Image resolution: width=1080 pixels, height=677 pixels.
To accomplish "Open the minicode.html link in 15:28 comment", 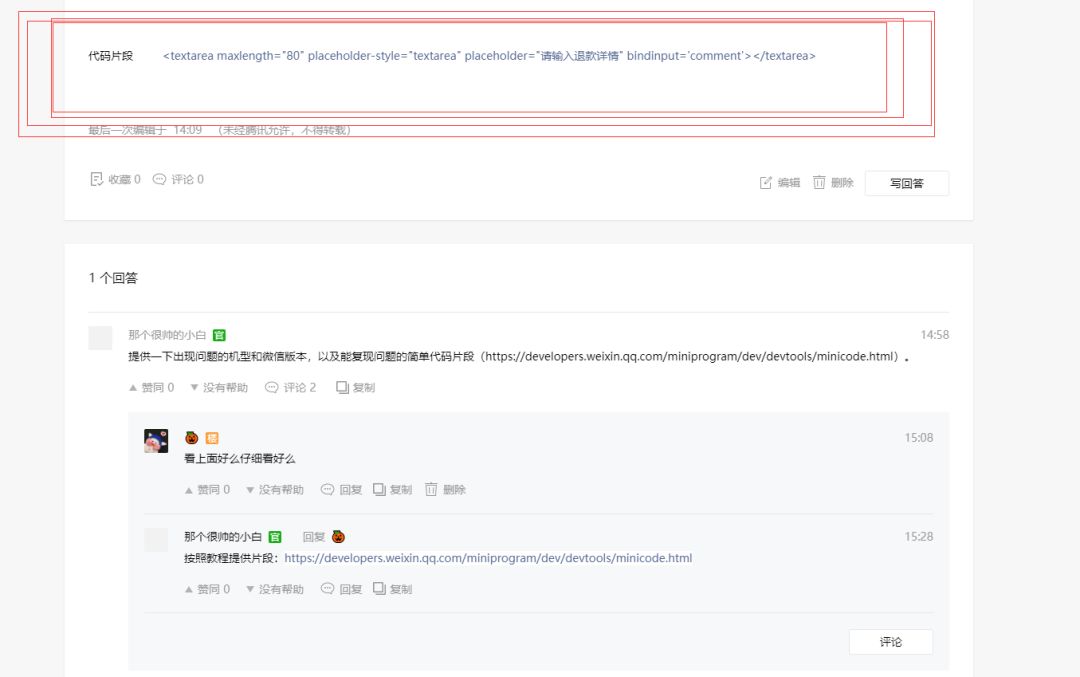I will coord(488,558).
